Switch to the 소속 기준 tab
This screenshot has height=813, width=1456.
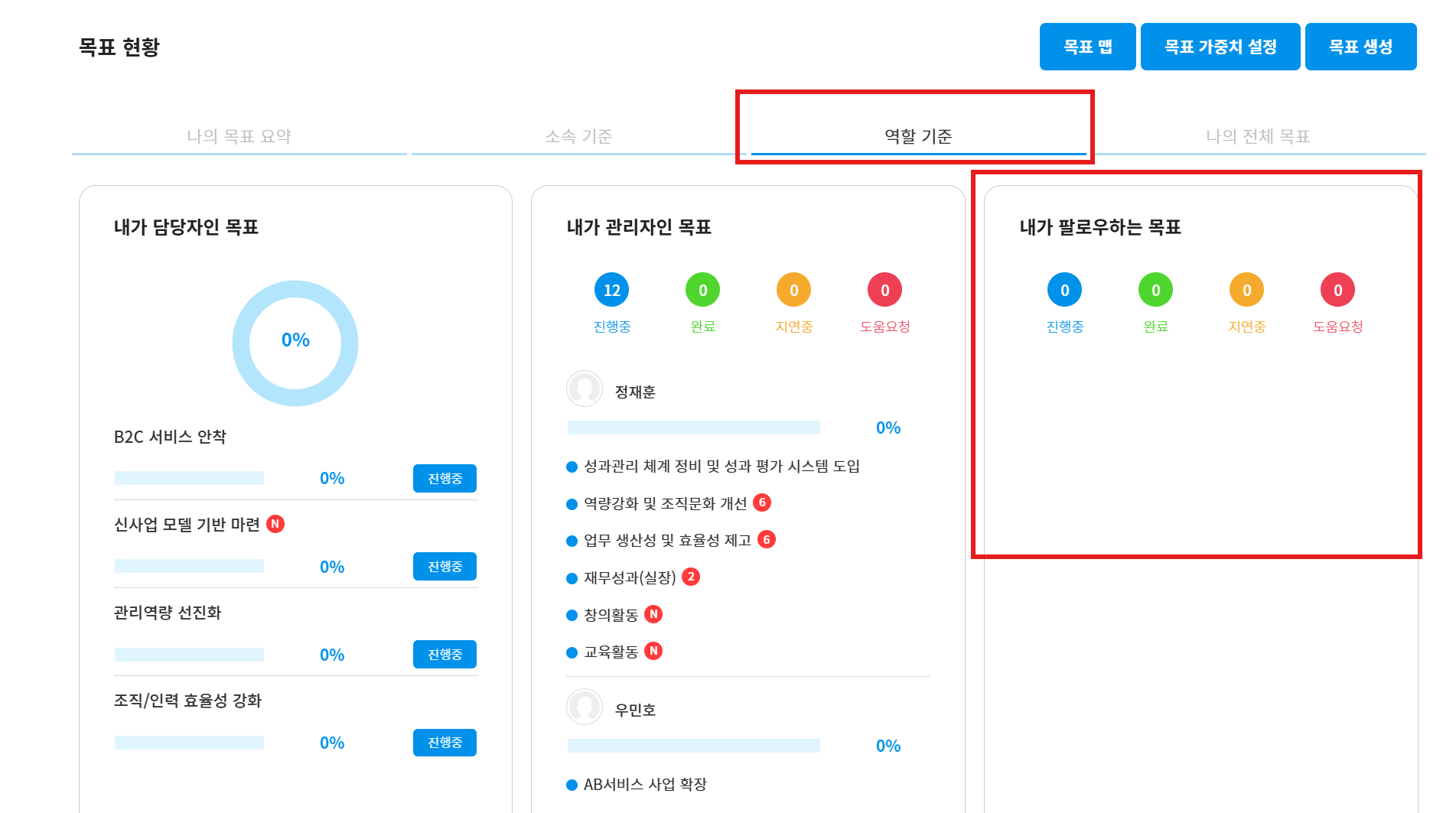(x=578, y=136)
